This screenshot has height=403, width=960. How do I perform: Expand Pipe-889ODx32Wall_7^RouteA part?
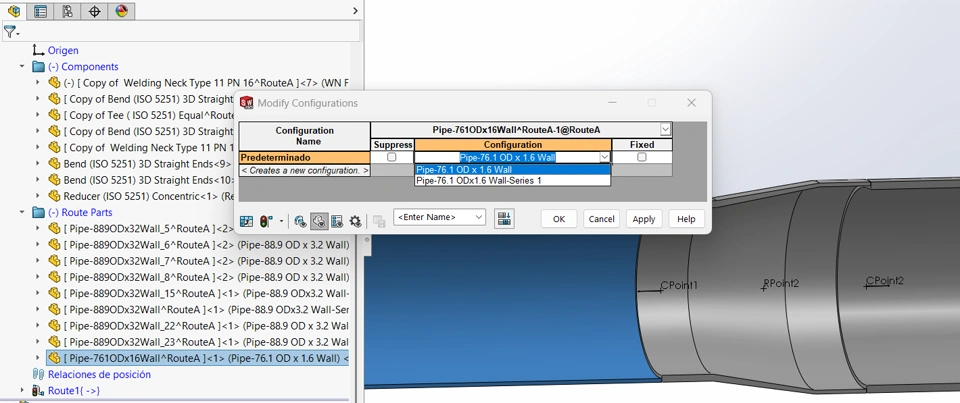point(38,261)
